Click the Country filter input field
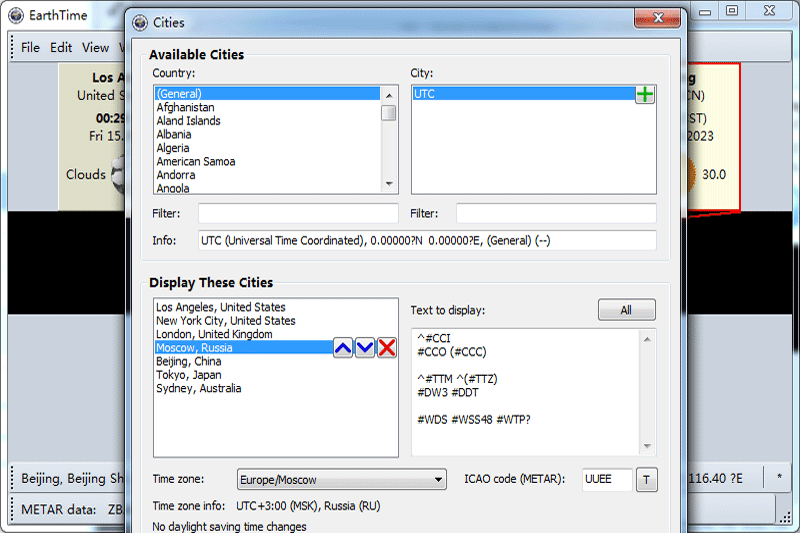Viewport: 800px width, 533px height. click(298, 213)
